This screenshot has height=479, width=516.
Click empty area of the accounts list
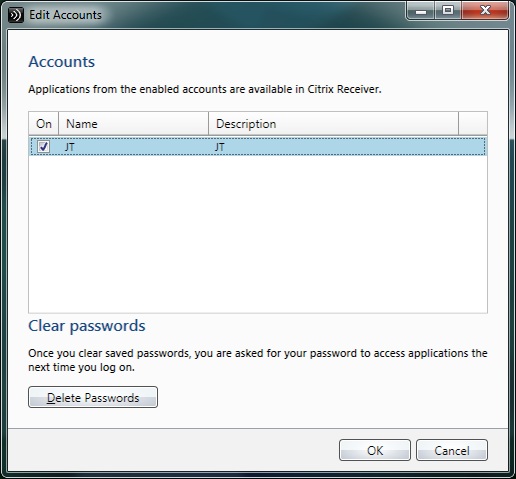(258, 233)
